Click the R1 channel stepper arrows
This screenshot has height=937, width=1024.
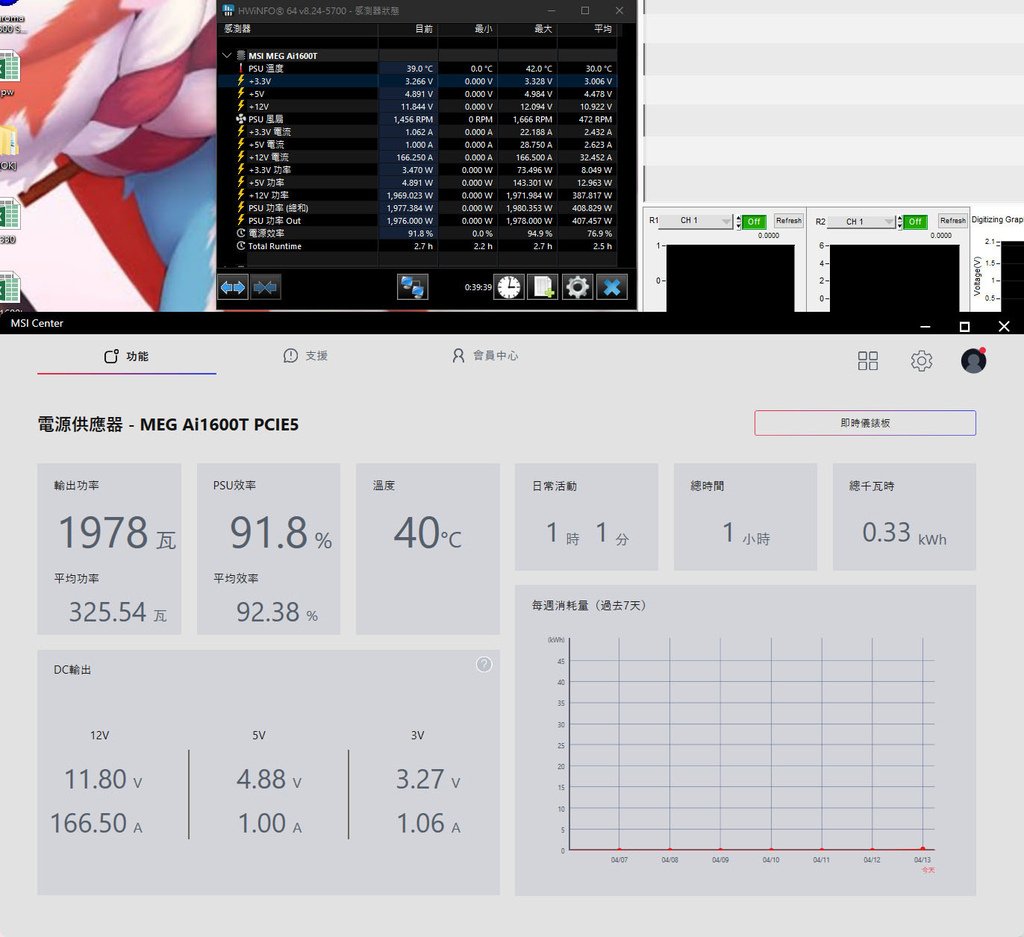tap(739, 221)
